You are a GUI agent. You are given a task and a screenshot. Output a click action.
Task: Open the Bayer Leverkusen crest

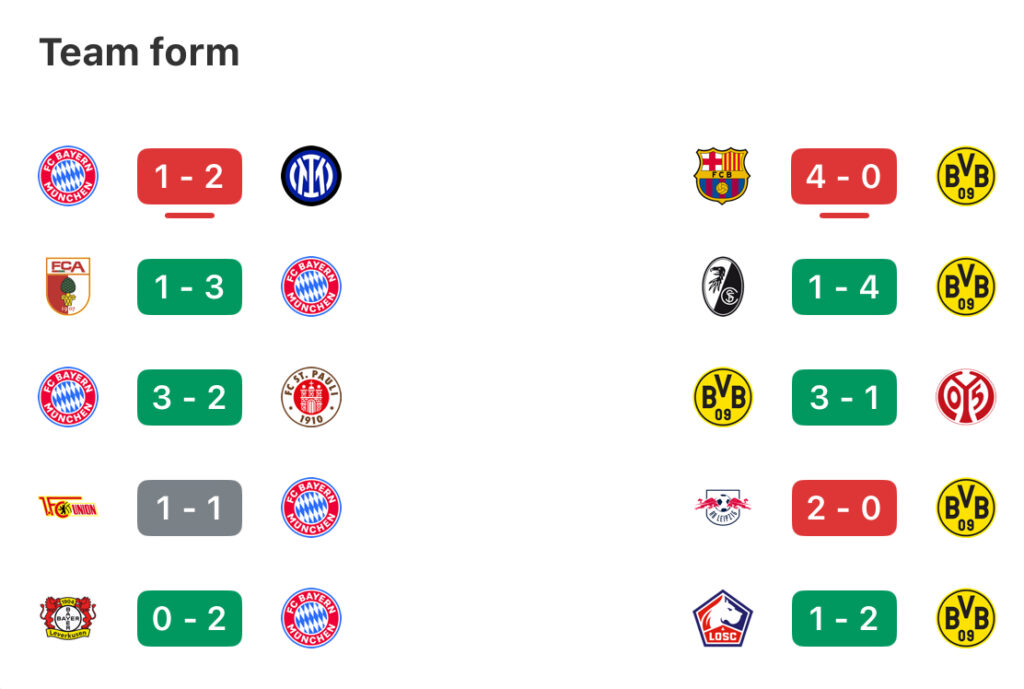pos(68,618)
